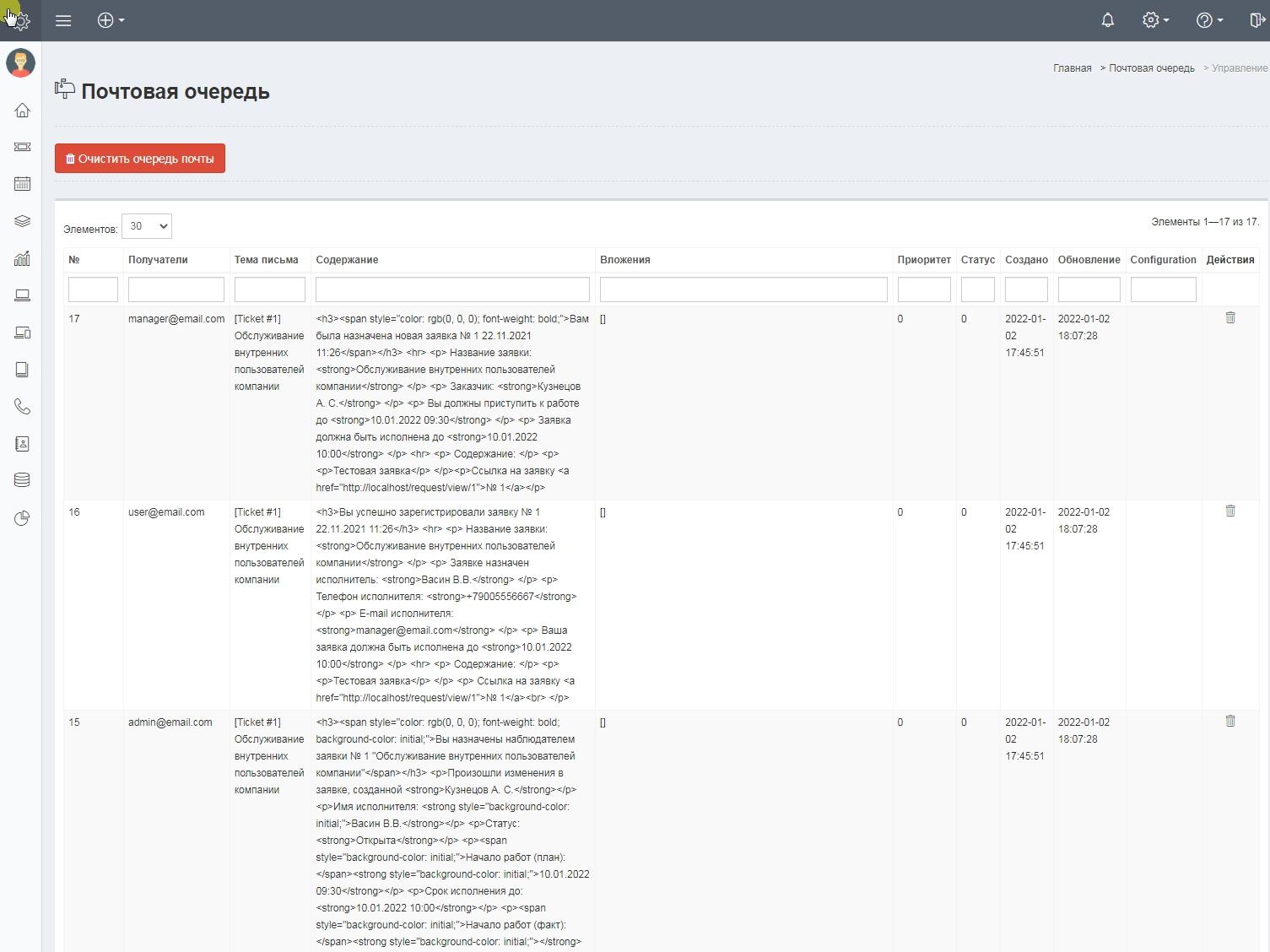The image size is (1270, 952).
Task: Click the phone icon in sidebar
Action: click(x=23, y=407)
